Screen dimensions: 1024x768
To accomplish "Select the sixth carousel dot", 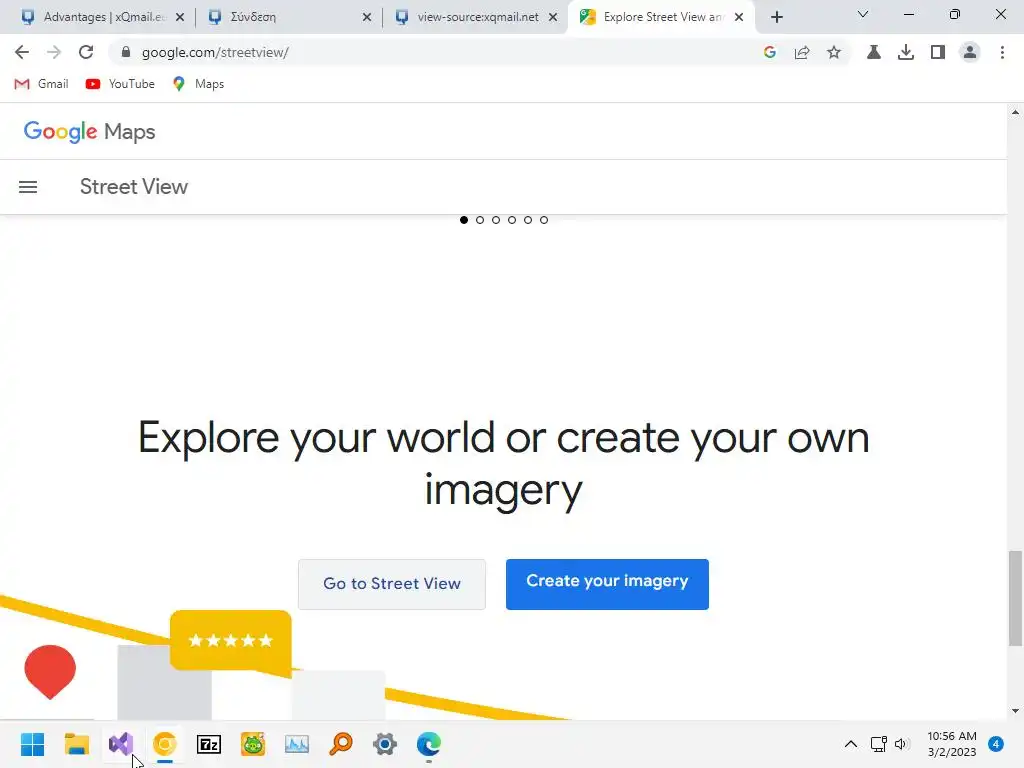I will click(544, 220).
